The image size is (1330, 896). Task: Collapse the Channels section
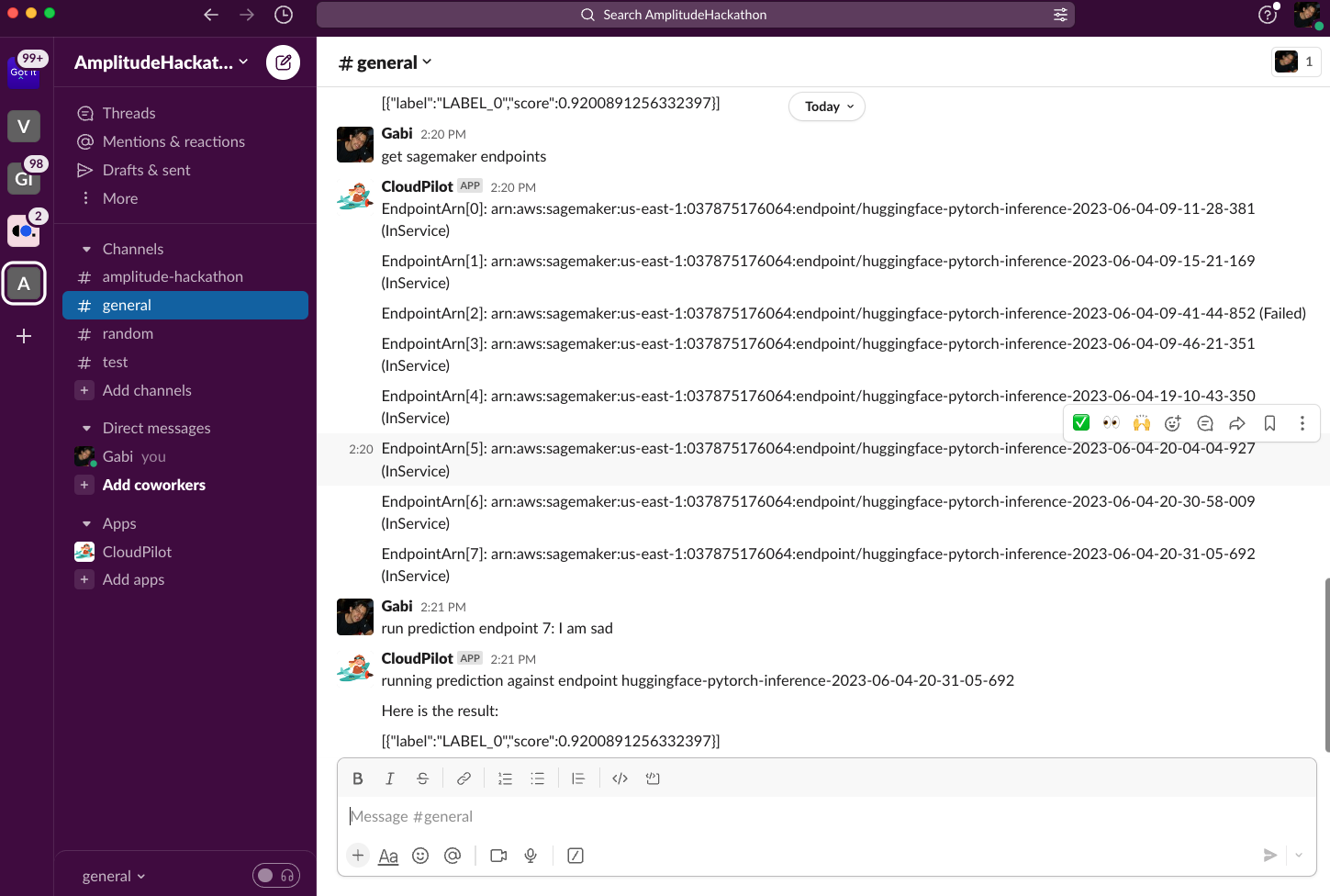(86, 249)
